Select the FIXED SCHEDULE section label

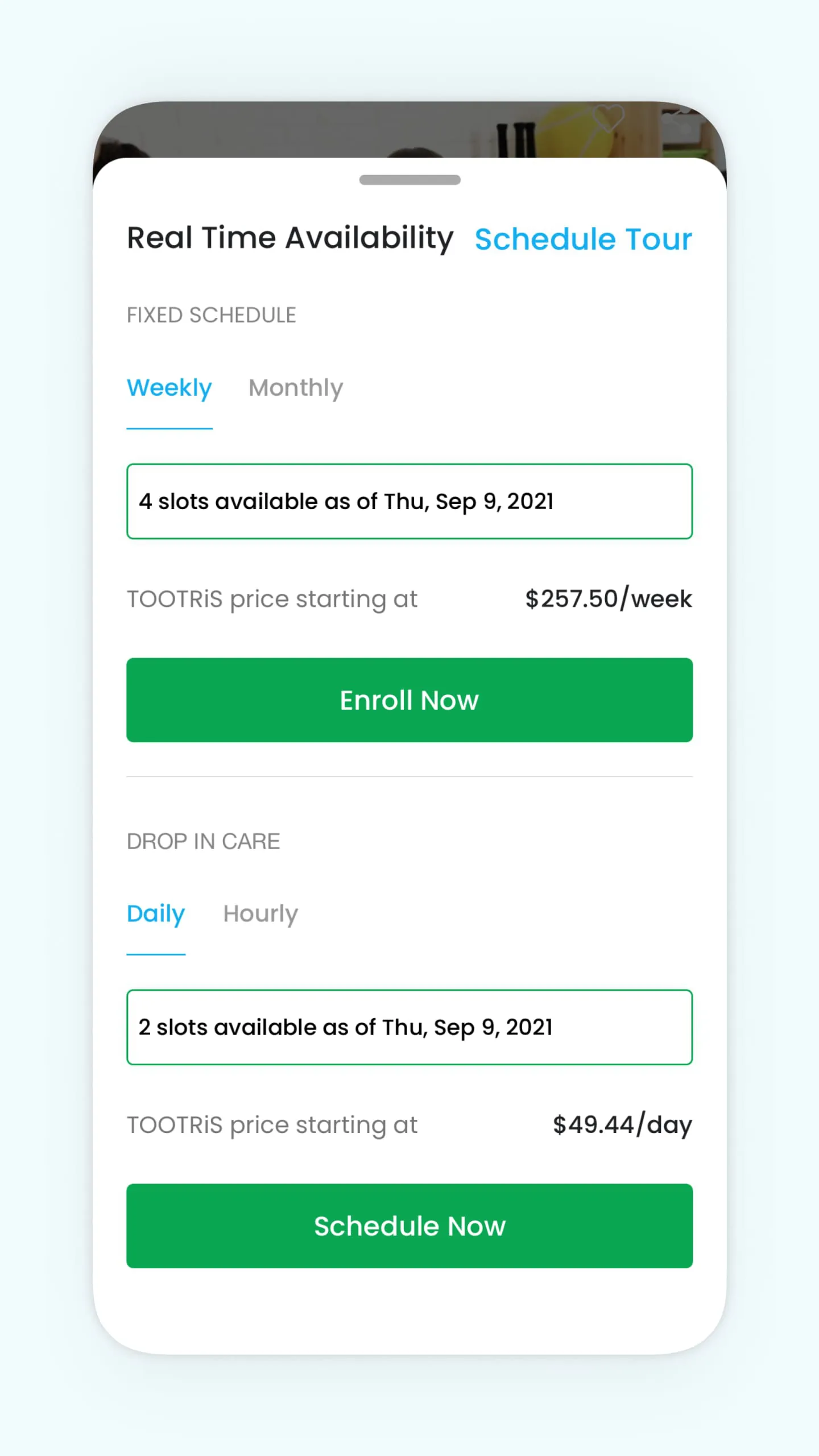[x=211, y=315]
